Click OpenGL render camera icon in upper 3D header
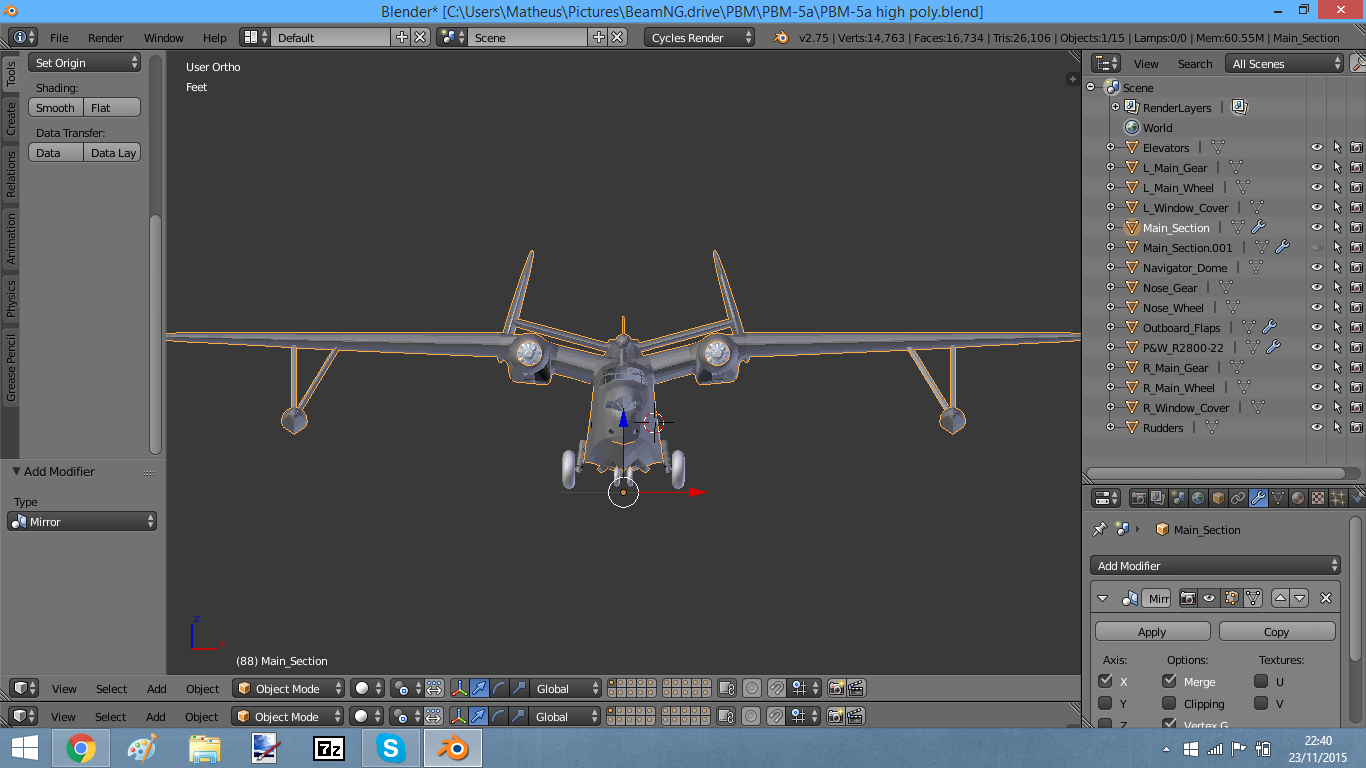This screenshot has width=1366, height=768. point(836,688)
